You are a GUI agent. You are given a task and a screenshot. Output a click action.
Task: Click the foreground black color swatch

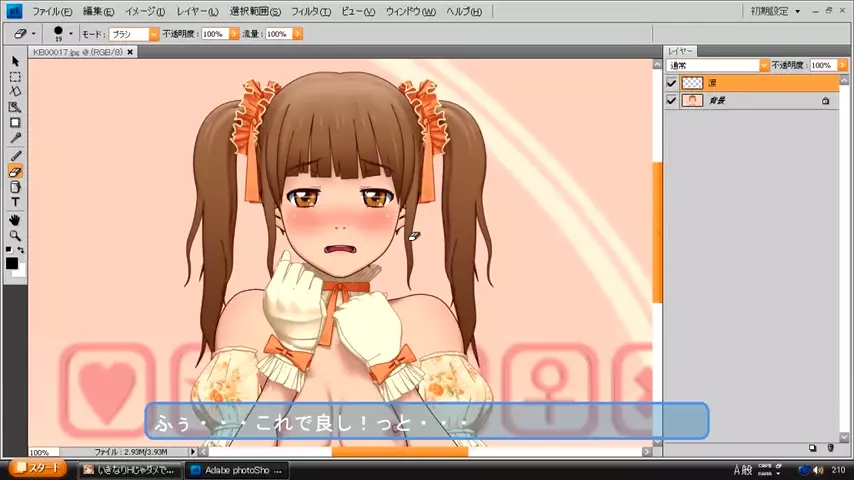(11, 263)
